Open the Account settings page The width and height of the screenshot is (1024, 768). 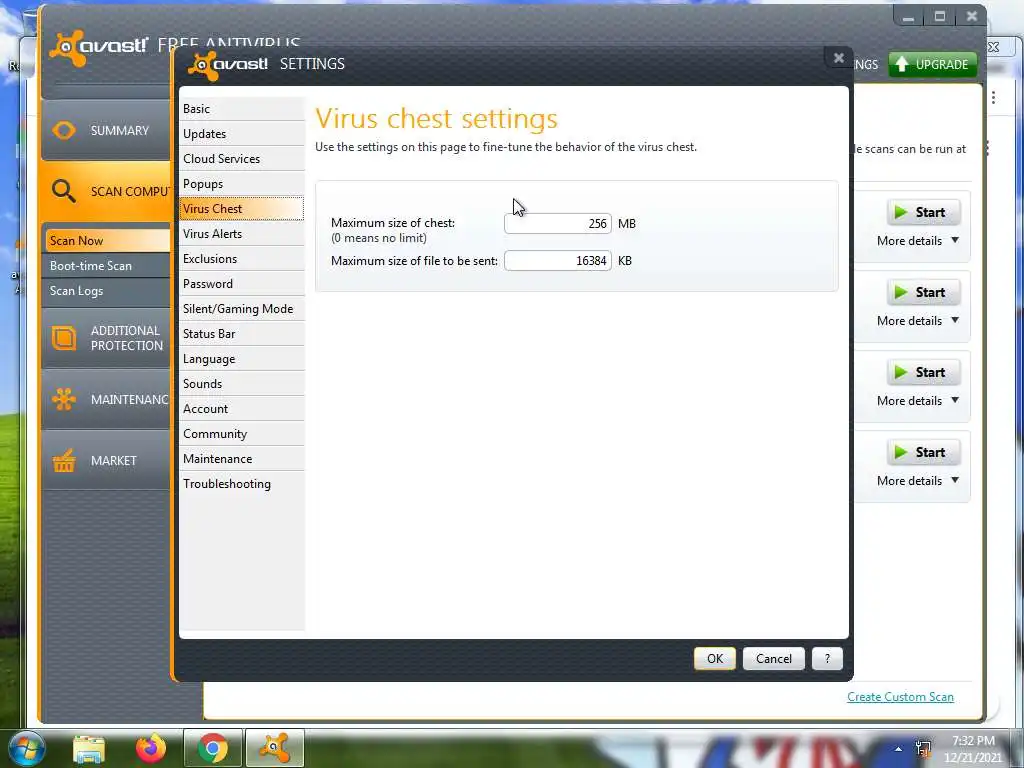[242, 409]
